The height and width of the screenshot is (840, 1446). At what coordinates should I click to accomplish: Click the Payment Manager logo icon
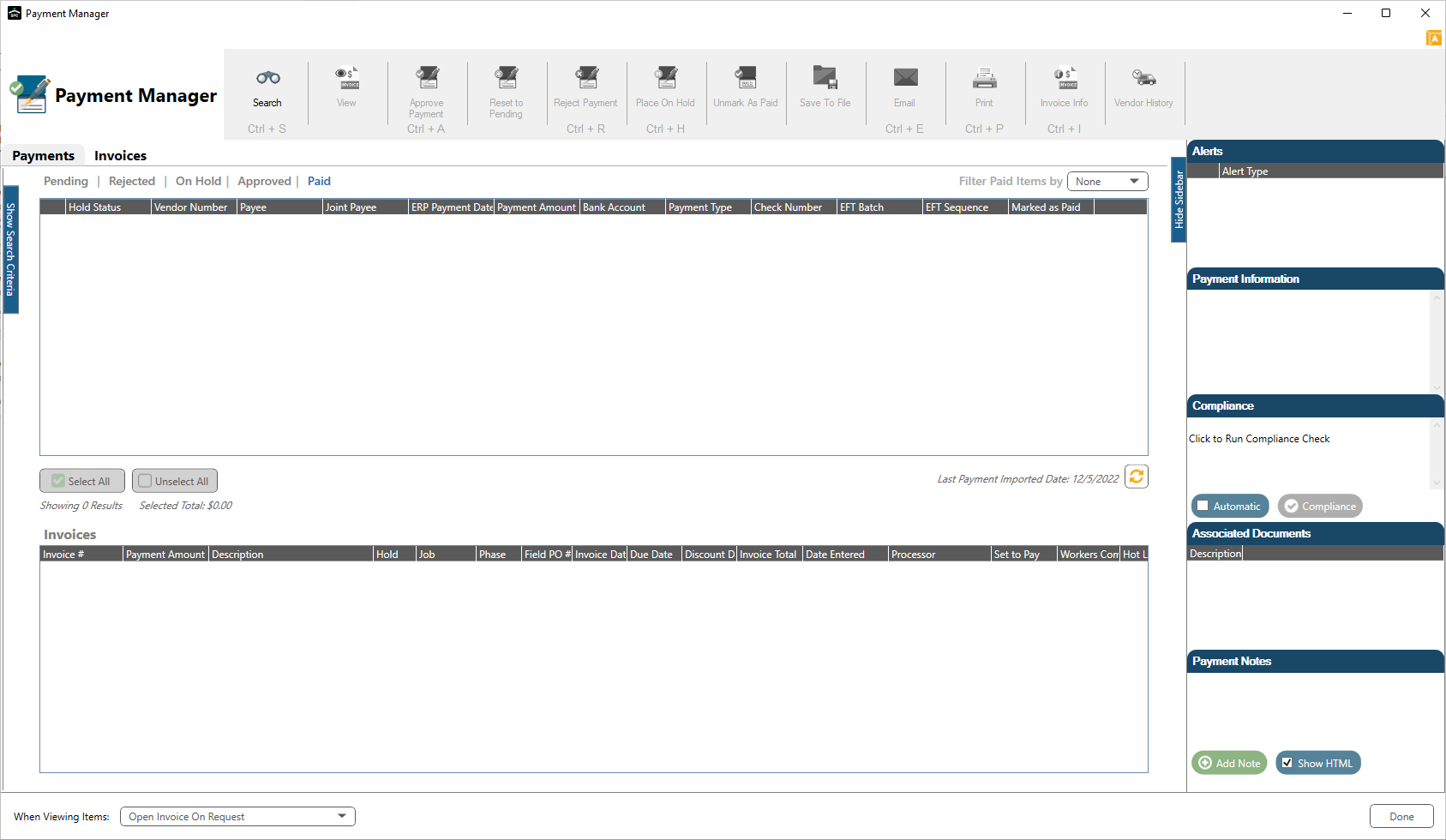point(30,94)
